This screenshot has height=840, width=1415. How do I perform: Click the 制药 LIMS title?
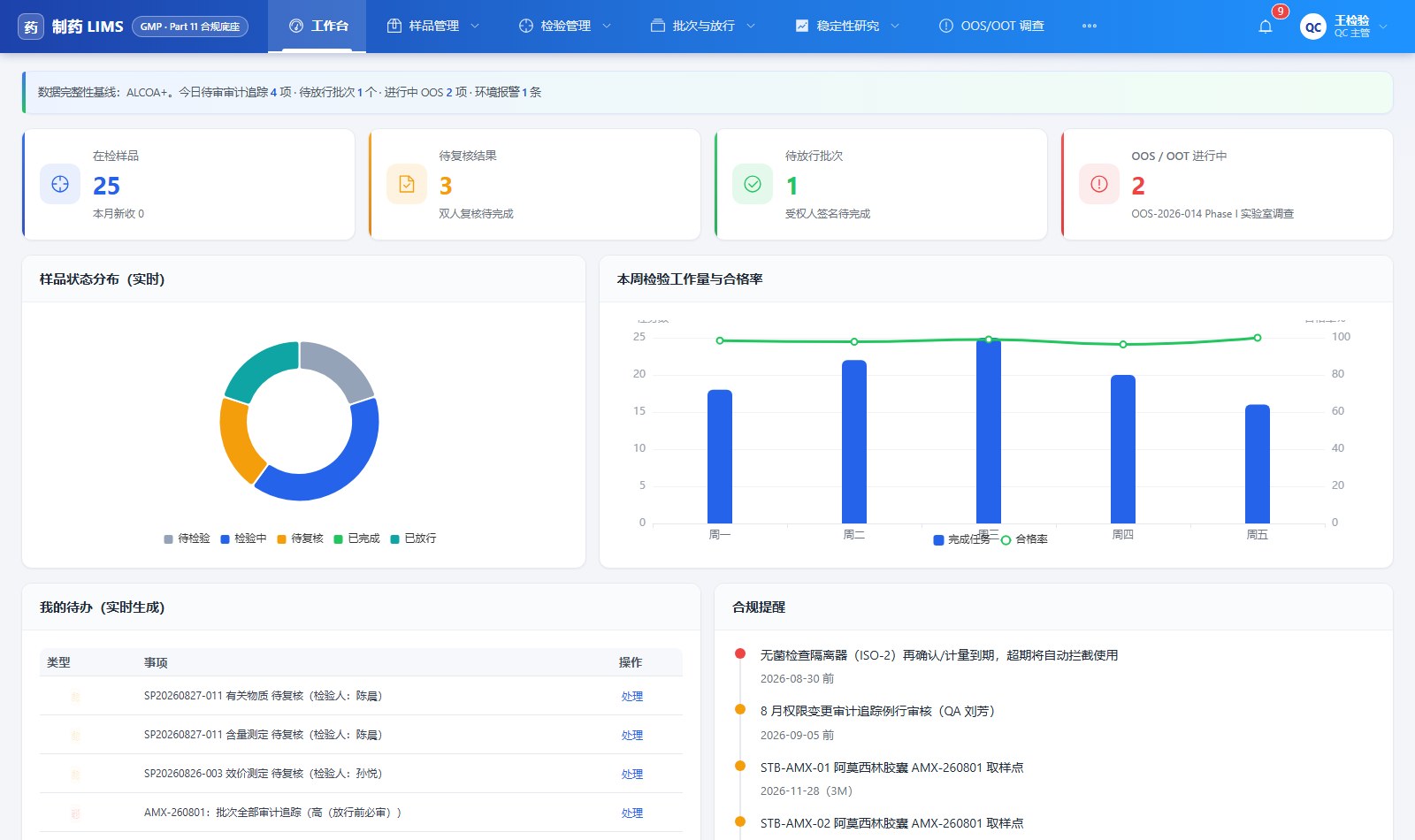[88, 27]
